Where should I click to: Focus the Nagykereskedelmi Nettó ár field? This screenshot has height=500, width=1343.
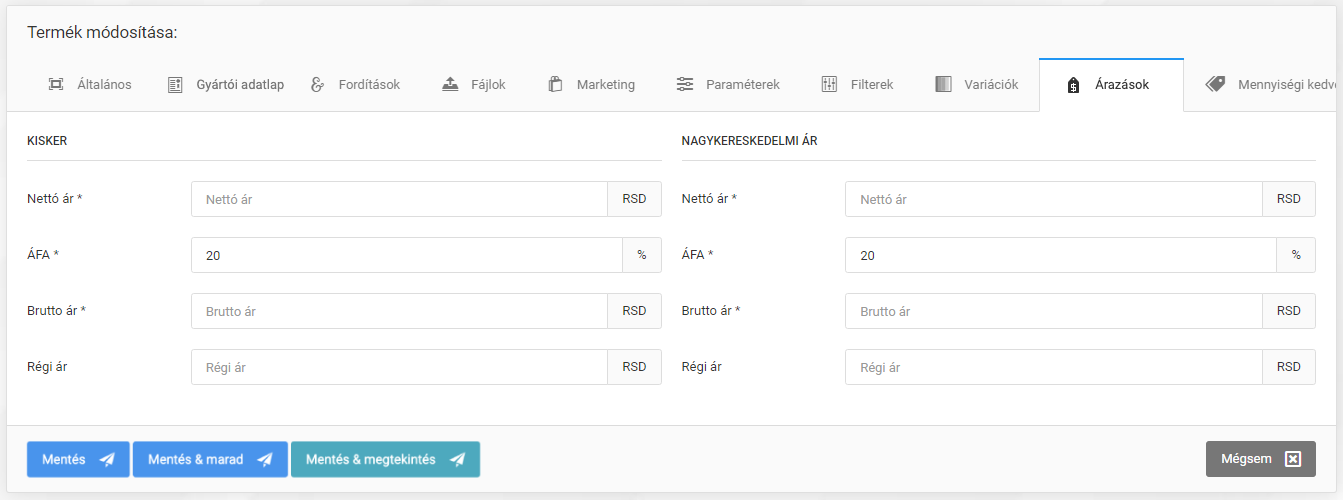(x=1053, y=199)
